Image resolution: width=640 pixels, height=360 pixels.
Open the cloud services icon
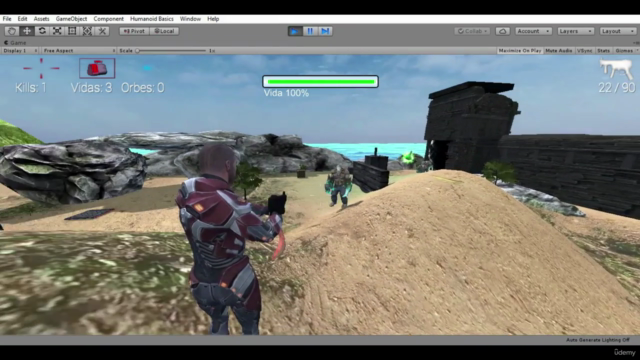(x=502, y=31)
